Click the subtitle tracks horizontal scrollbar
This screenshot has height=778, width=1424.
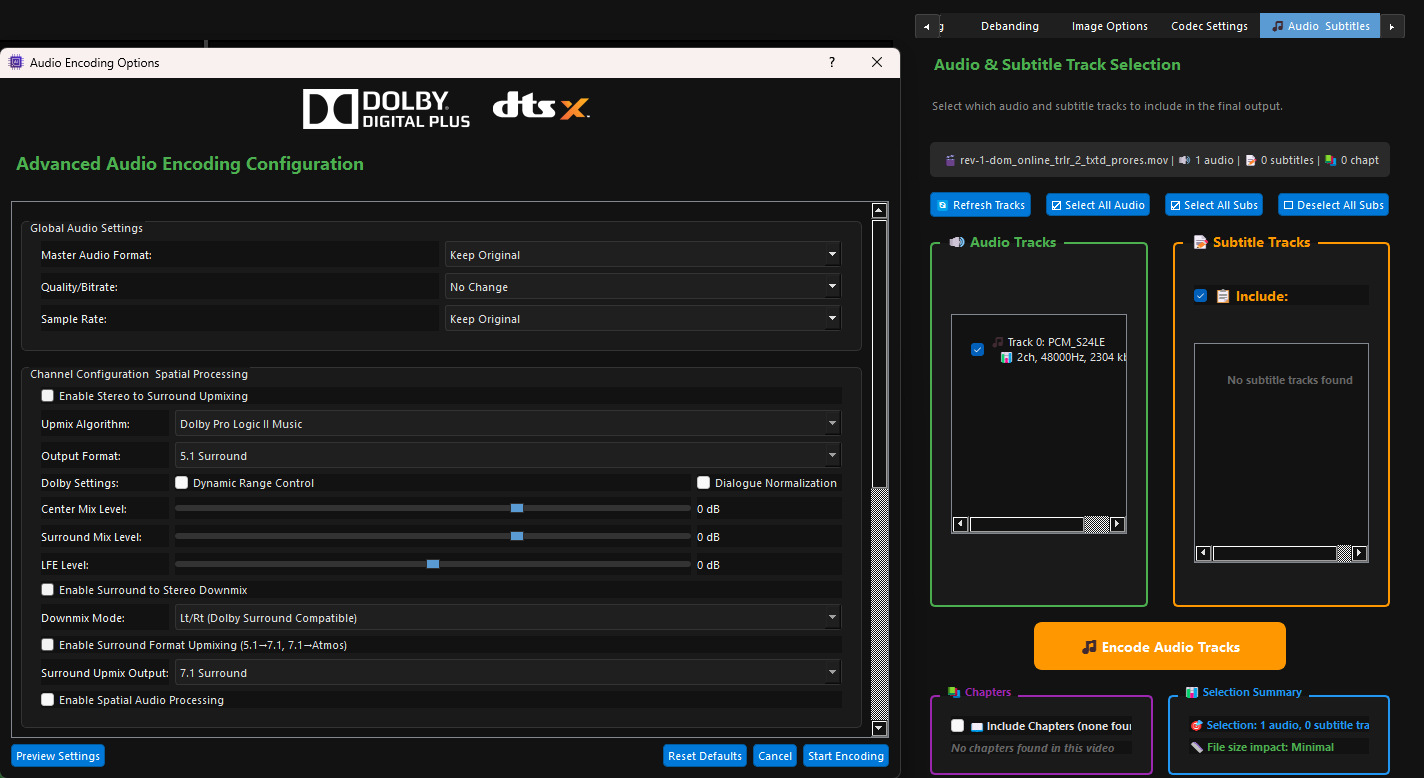(1281, 553)
